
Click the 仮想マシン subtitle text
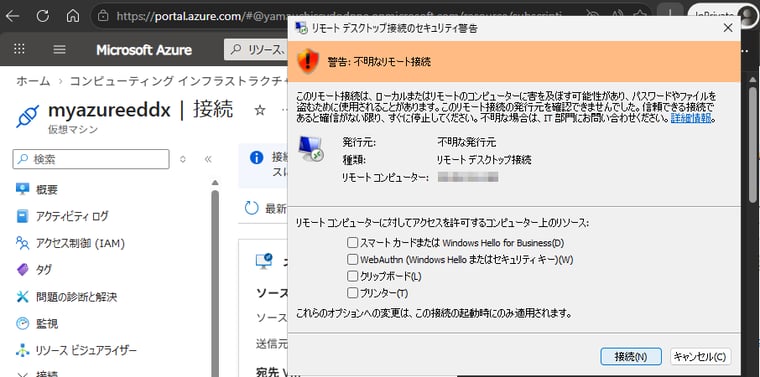[x=73, y=129]
